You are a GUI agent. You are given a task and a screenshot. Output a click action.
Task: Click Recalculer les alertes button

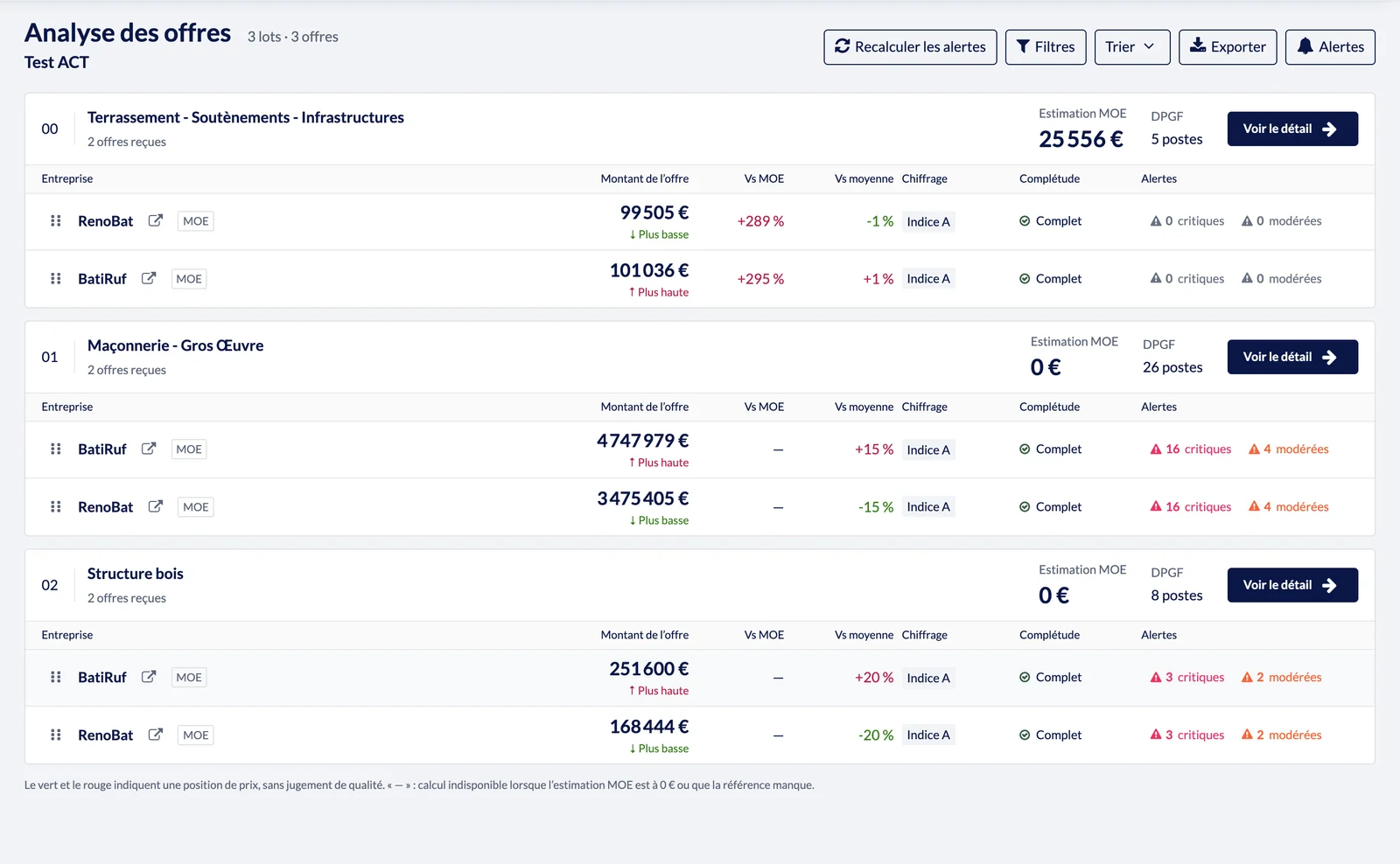point(910,47)
